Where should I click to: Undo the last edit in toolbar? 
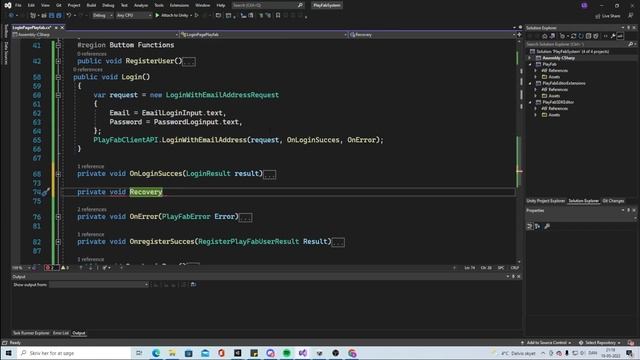point(69,16)
